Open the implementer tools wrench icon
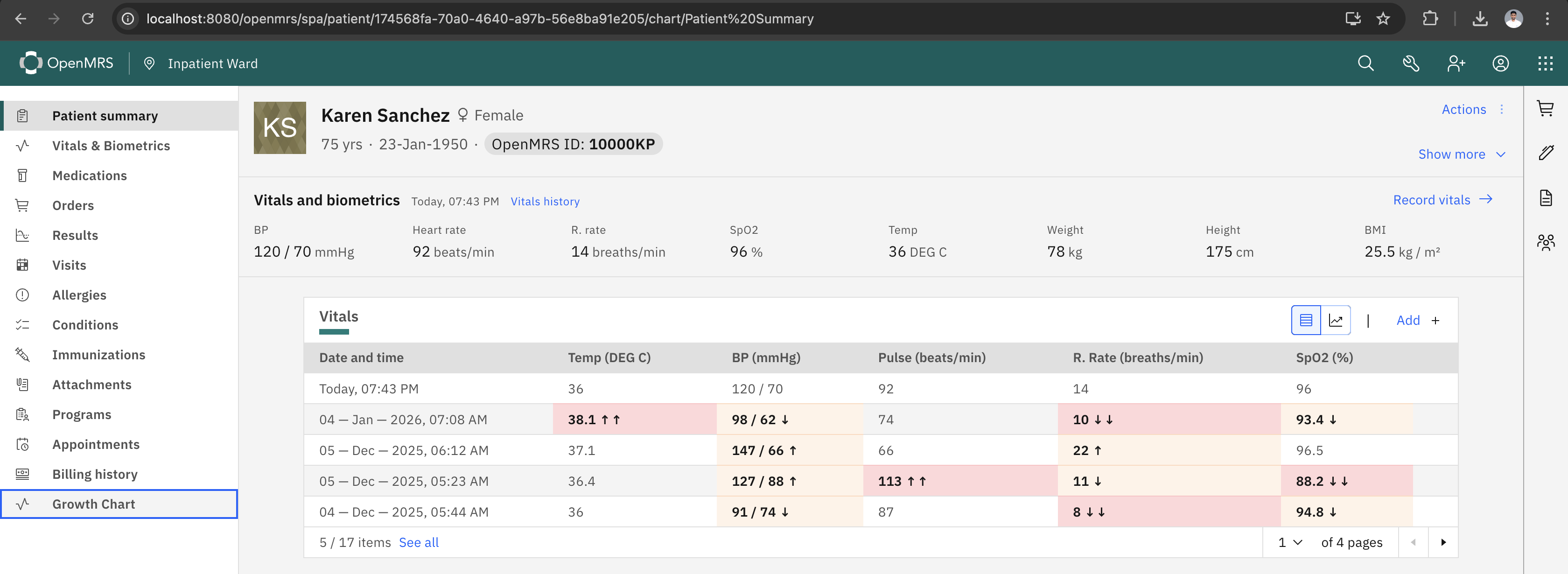This screenshot has height=574, width=1568. pos(1411,63)
